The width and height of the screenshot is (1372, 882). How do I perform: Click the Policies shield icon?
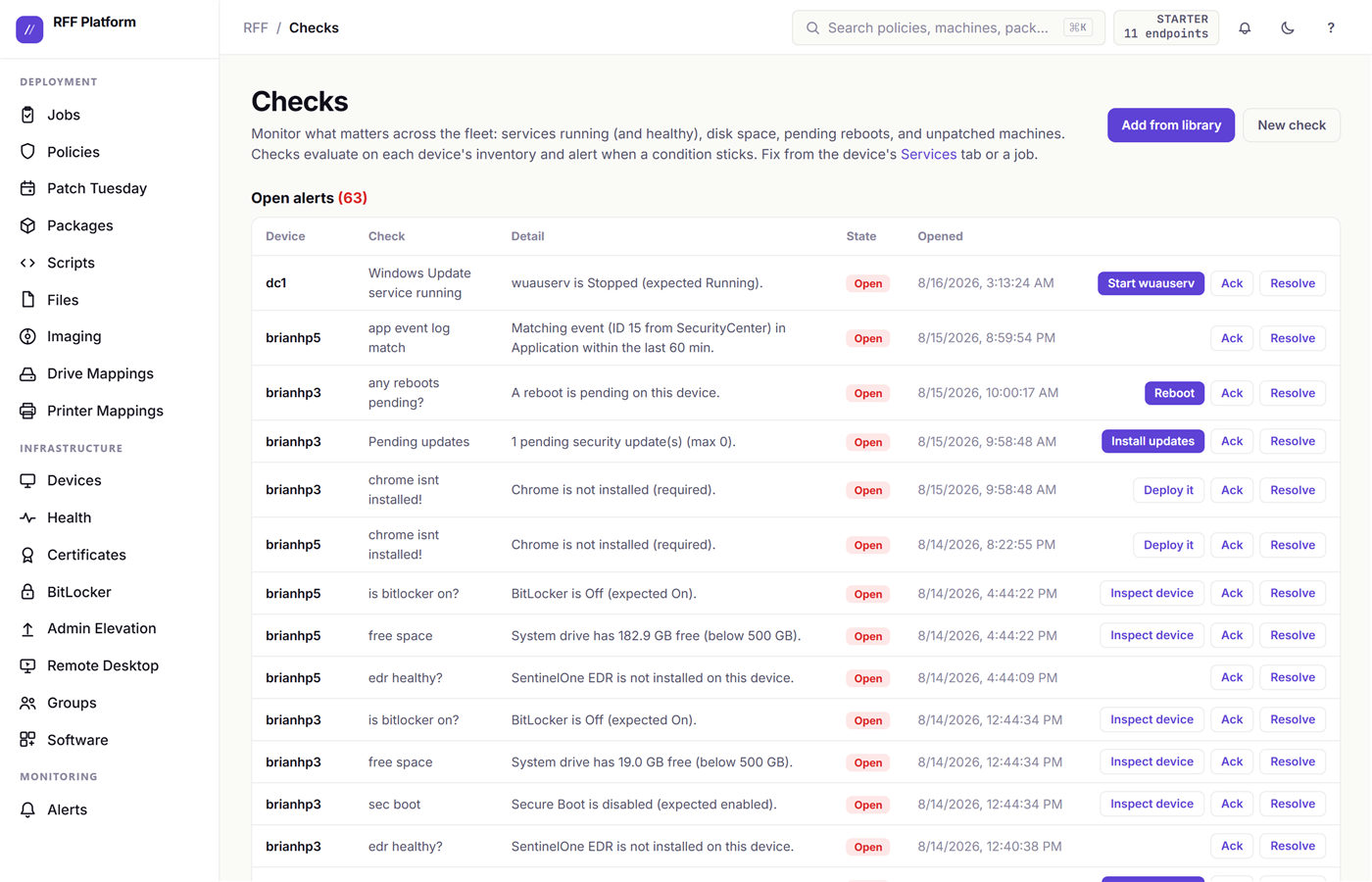click(27, 152)
